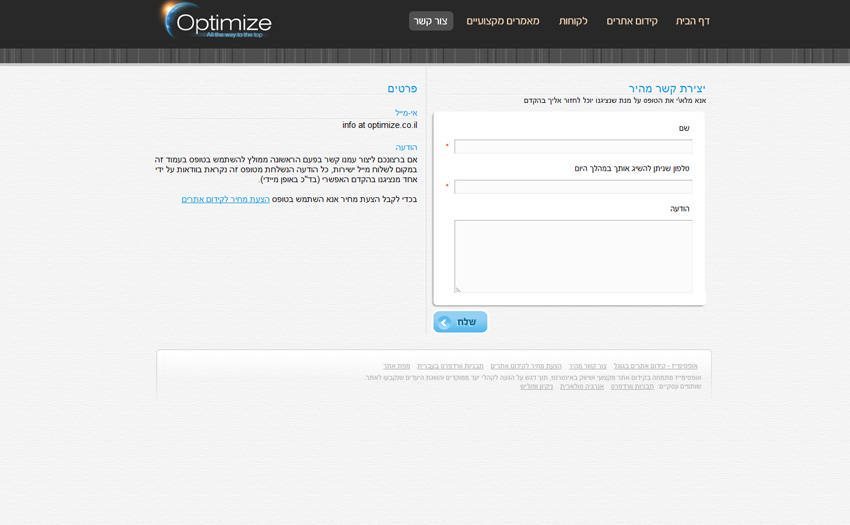Viewport: 850px width, 525px height.
Task: Visit the מפת אתר sitemap footer link
Action: click(x=396, y=366)
